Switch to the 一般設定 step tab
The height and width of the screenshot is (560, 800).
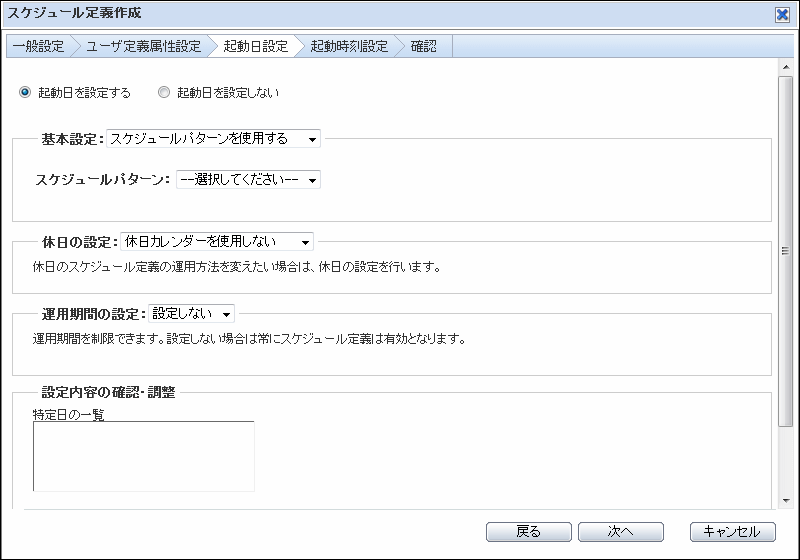pyautogui.click(x=38, y=46)
